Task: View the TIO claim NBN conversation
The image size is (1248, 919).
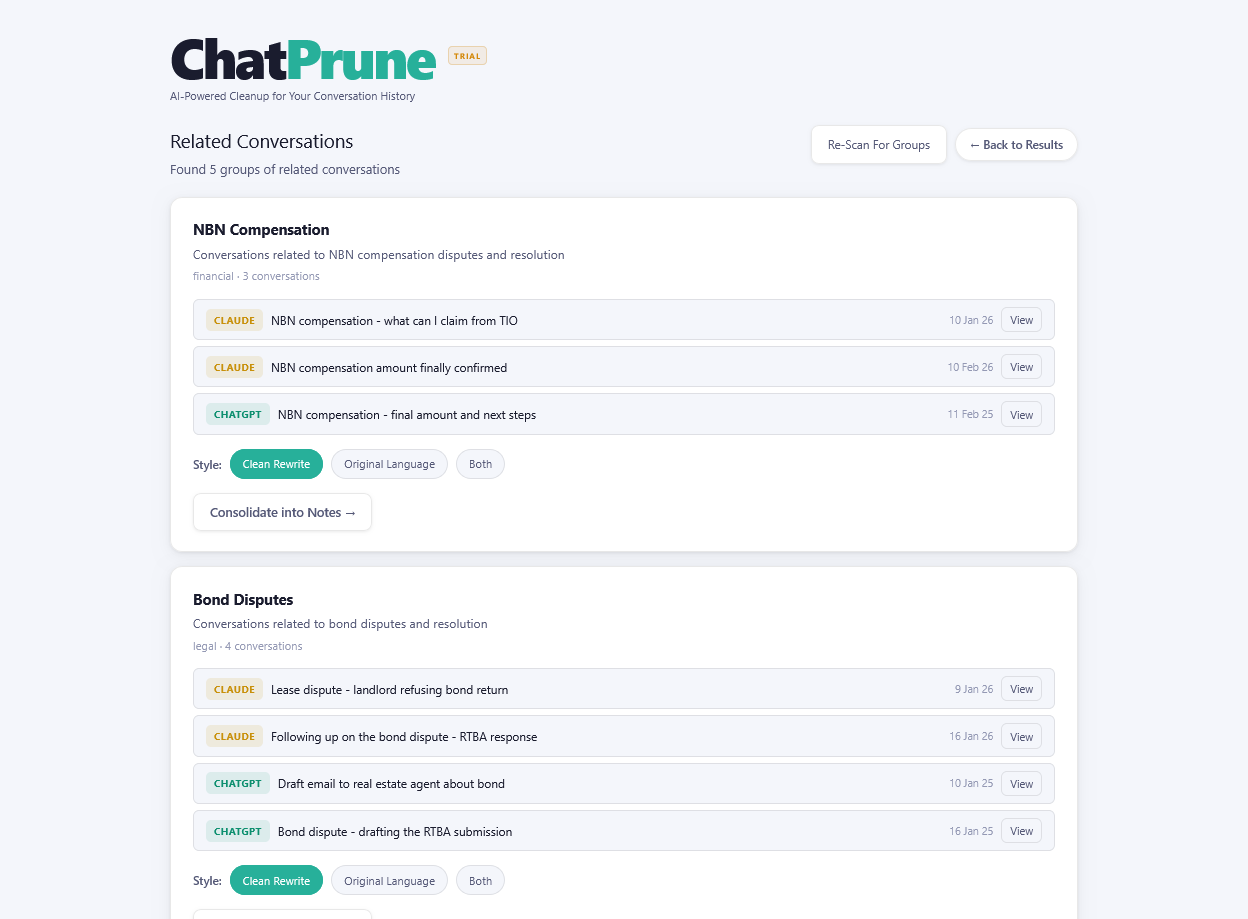Action: [1021, 320]
